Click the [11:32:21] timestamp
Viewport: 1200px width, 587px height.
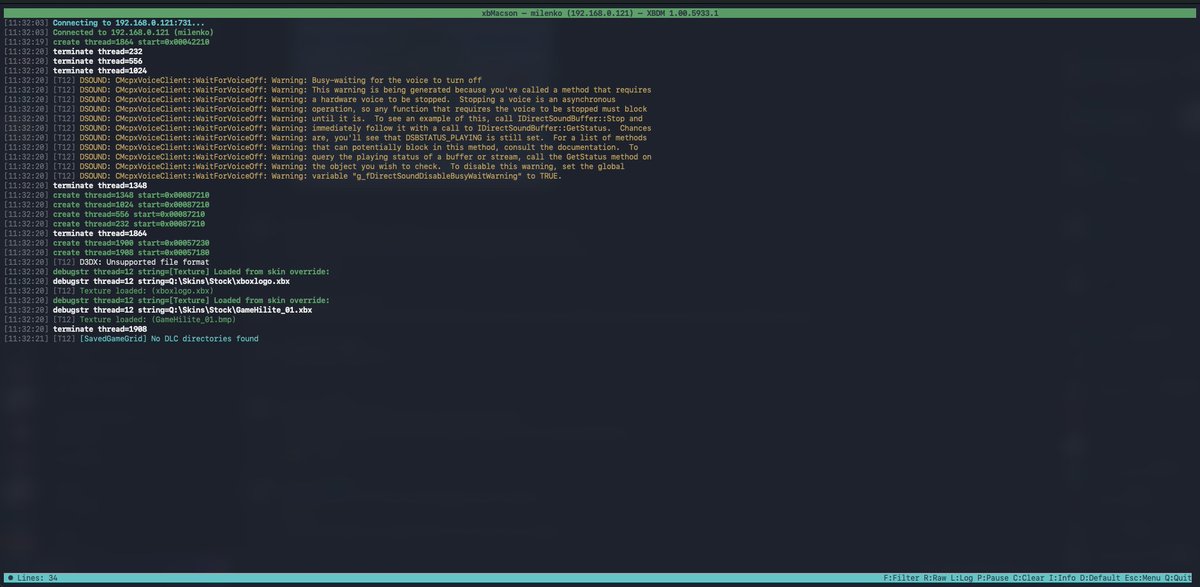26,339
